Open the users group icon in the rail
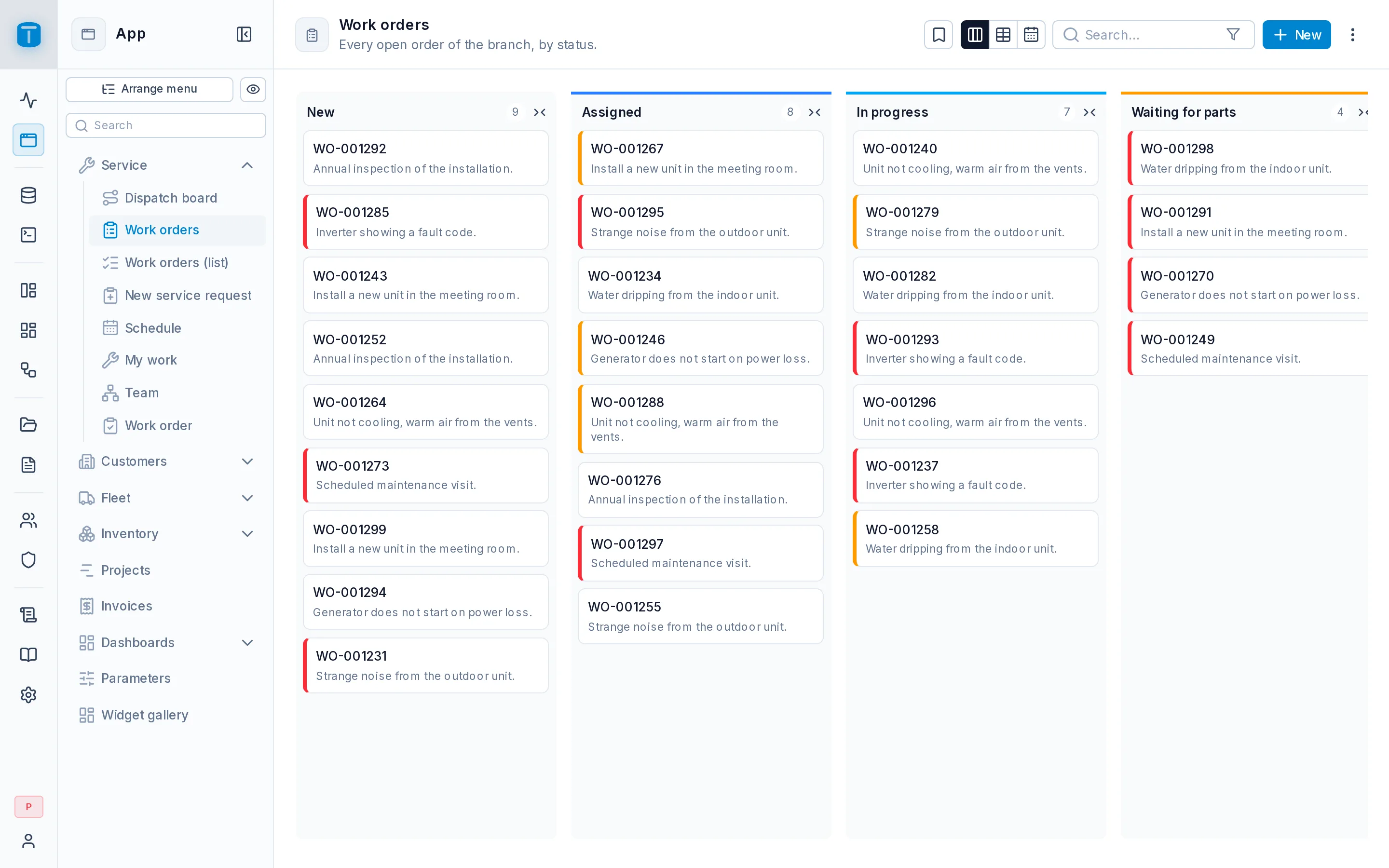Screen dimensions: 1389x868 (x=28, y=520)
